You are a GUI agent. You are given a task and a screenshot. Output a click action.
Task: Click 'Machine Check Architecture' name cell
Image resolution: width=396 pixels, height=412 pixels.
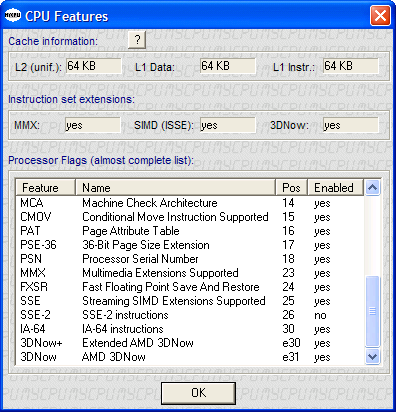[150, 203]
